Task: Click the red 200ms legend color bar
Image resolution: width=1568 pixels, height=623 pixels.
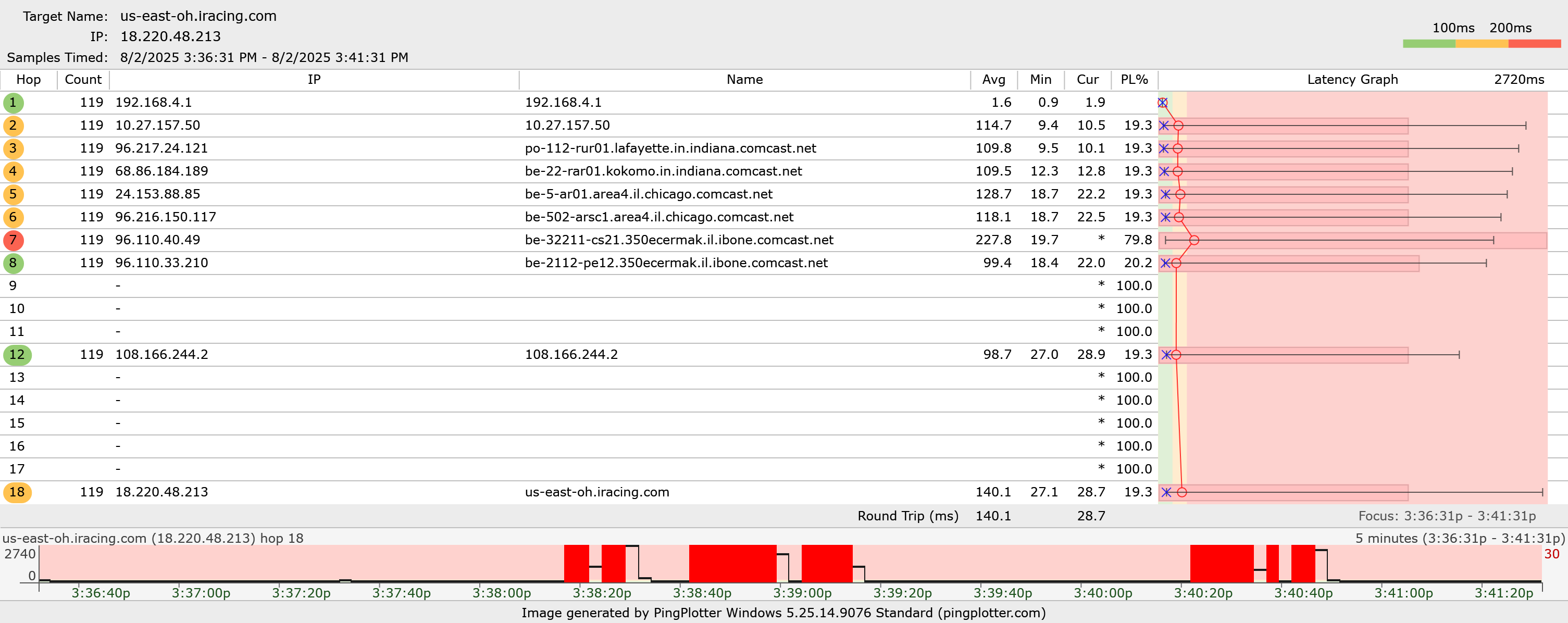Action: (x=1534, y=44)
